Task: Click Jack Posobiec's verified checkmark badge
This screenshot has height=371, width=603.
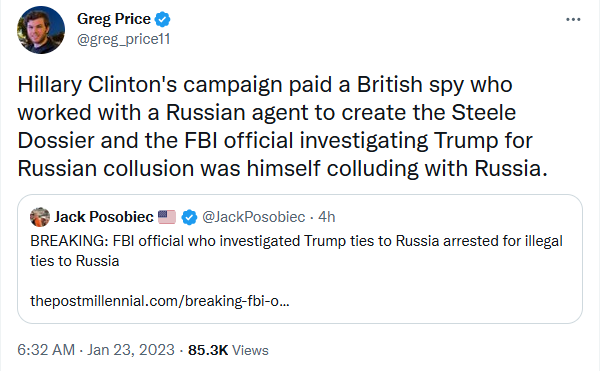Action: pyautogui.click(x=189, y=217)
